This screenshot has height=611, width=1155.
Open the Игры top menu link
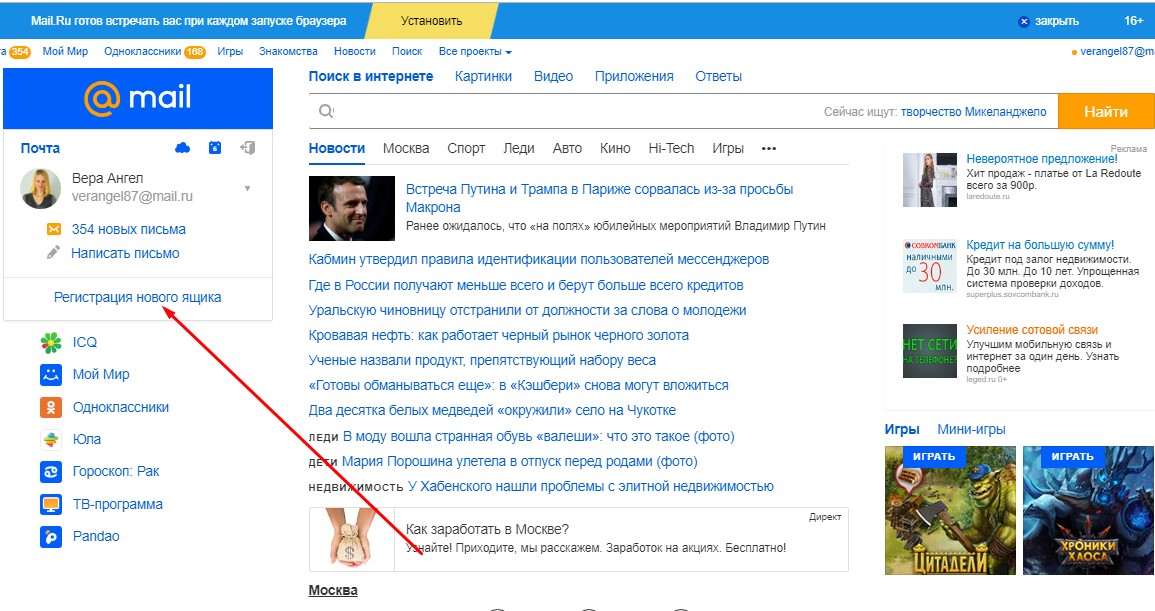click(x=230, y=52)
